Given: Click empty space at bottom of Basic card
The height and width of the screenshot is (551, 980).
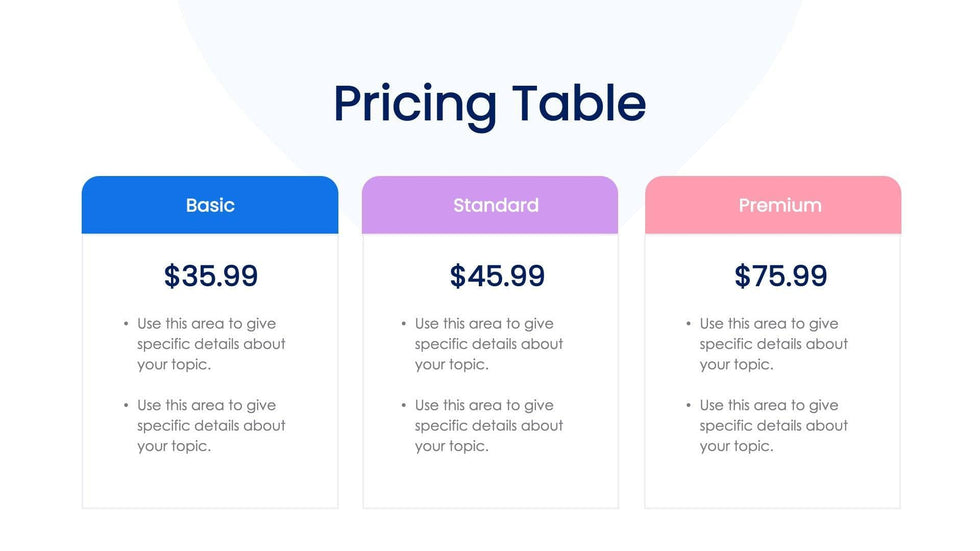Looking at the screenshot, I should (x=210, y=485).
